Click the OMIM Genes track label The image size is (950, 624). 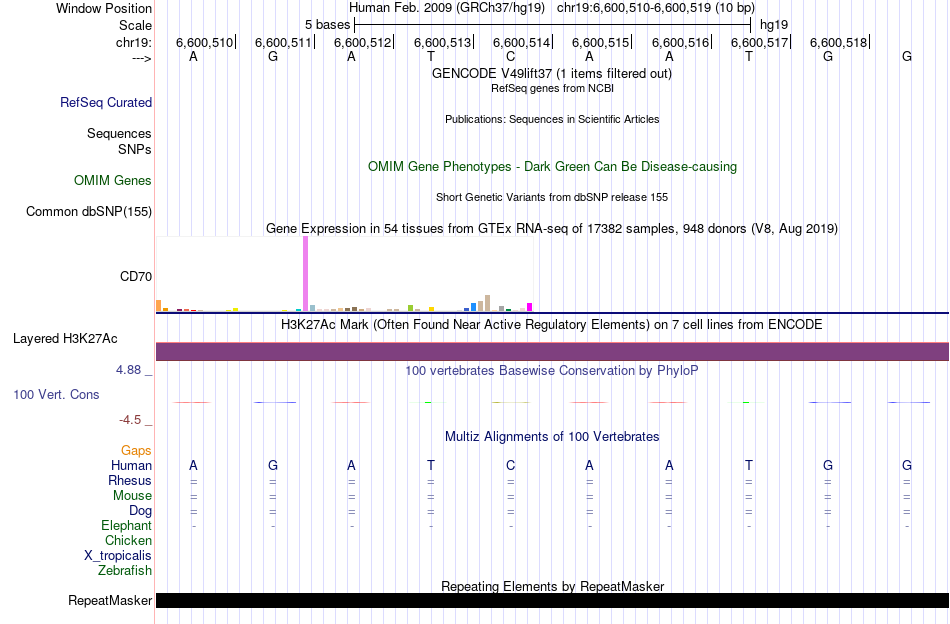113,181
